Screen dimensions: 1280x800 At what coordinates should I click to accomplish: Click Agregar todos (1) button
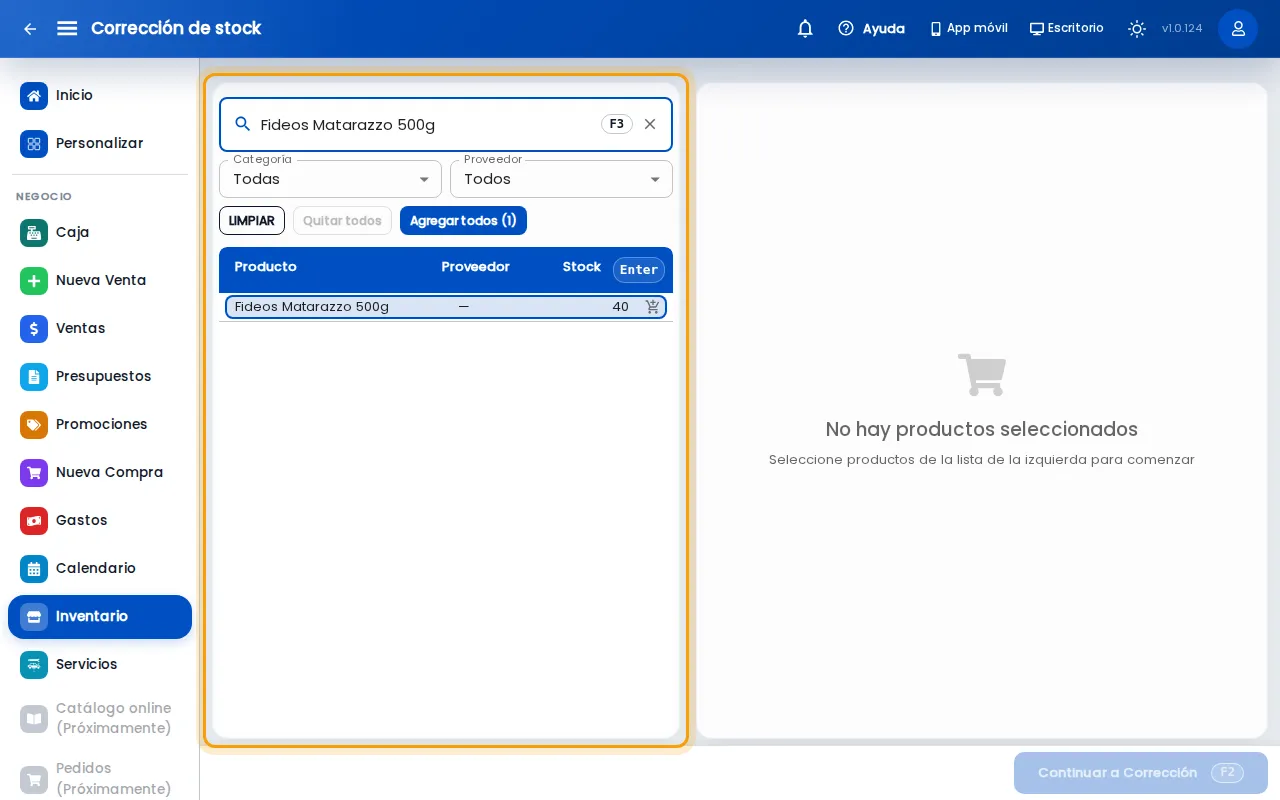tap(463, 221)
